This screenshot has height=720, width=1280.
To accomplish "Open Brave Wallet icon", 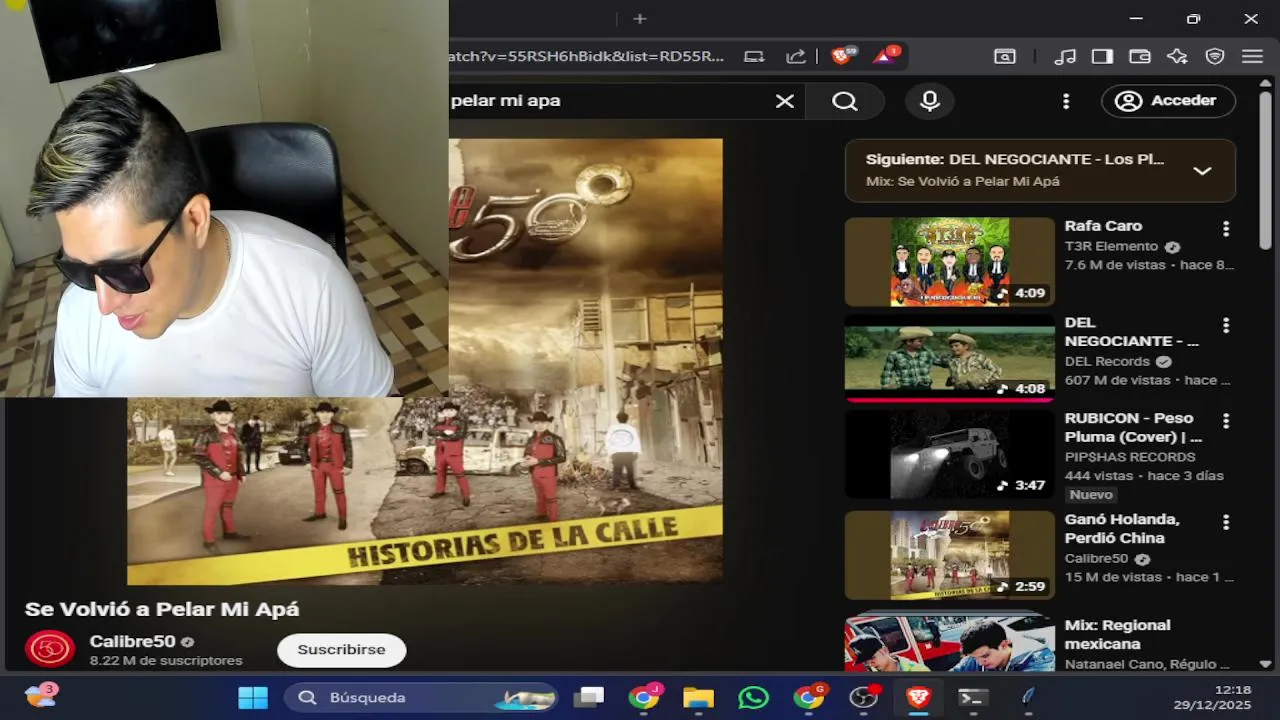I will 1140,57.
